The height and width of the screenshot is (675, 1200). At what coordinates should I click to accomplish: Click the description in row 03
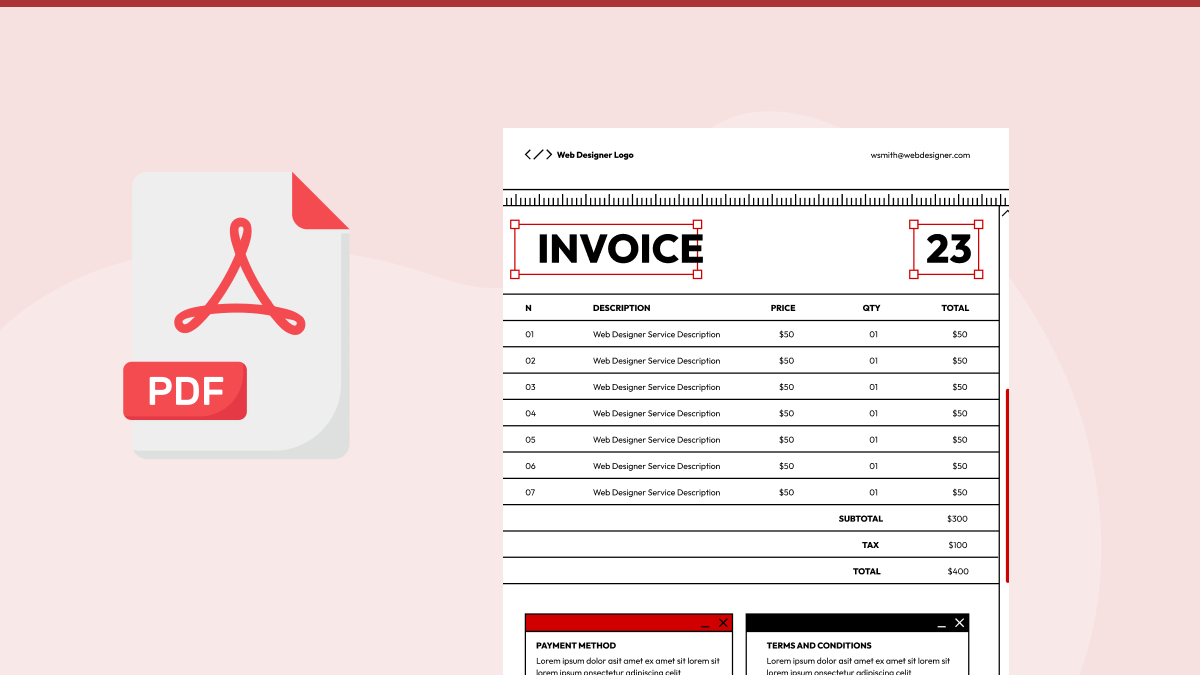pyautogui.click(x=656, y=387)
